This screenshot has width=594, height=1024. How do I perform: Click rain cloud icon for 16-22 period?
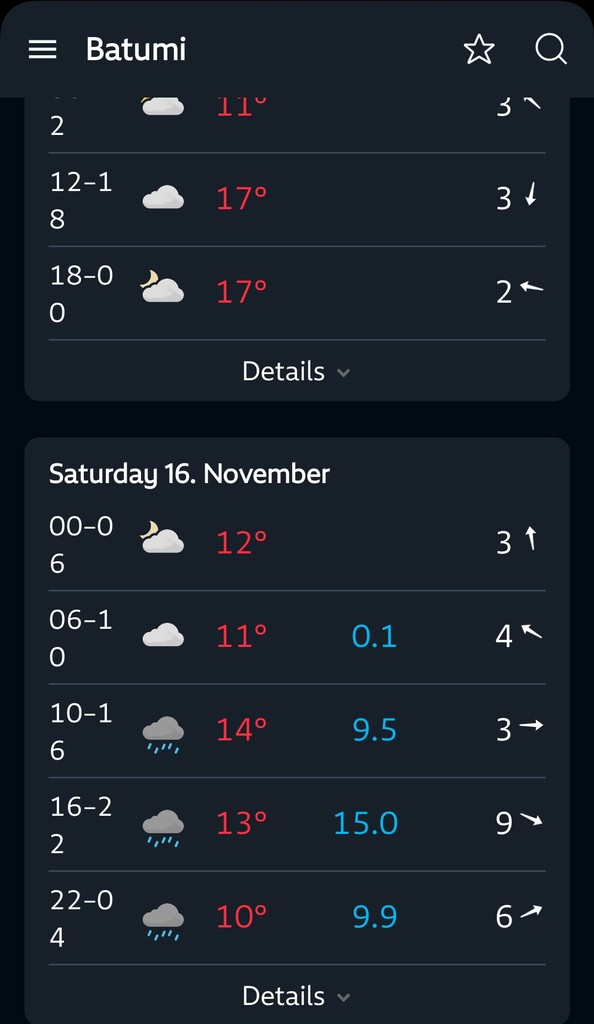[x=163, y=827]
